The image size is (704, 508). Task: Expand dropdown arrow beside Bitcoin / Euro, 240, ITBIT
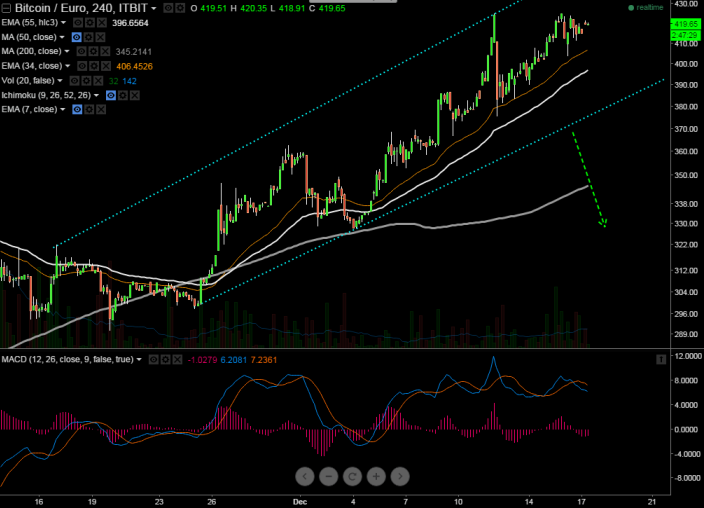(x=154, y=9)
